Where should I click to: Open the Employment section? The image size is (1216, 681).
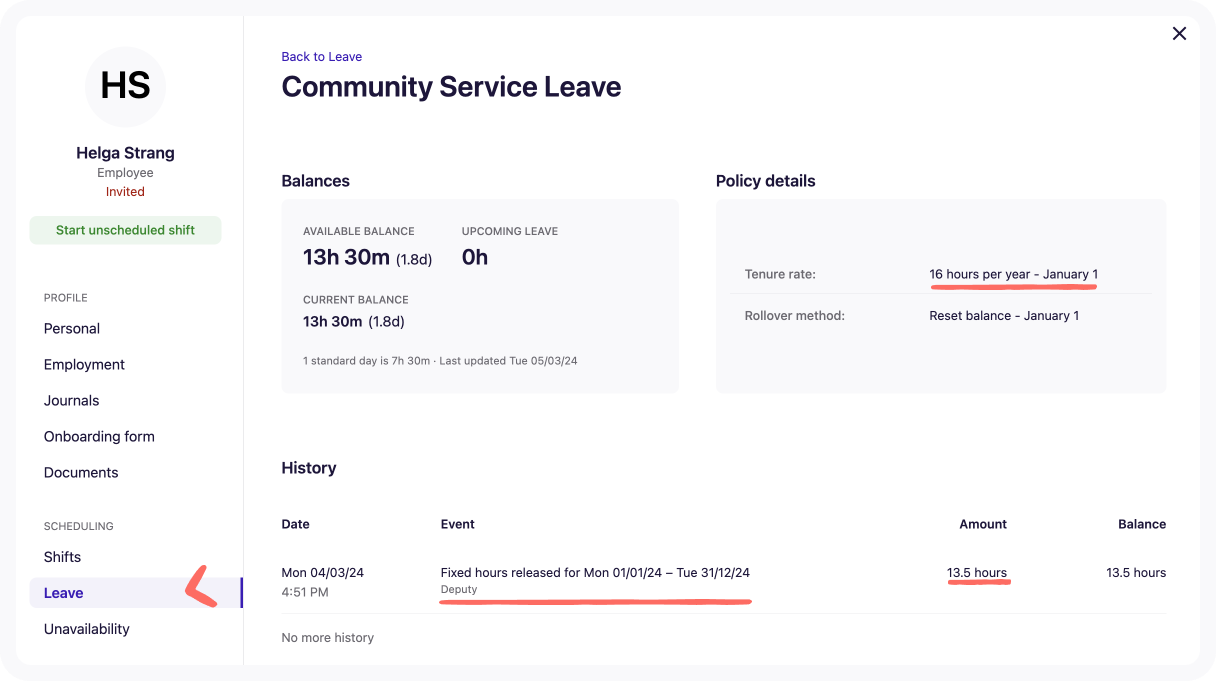coord(84,365)
